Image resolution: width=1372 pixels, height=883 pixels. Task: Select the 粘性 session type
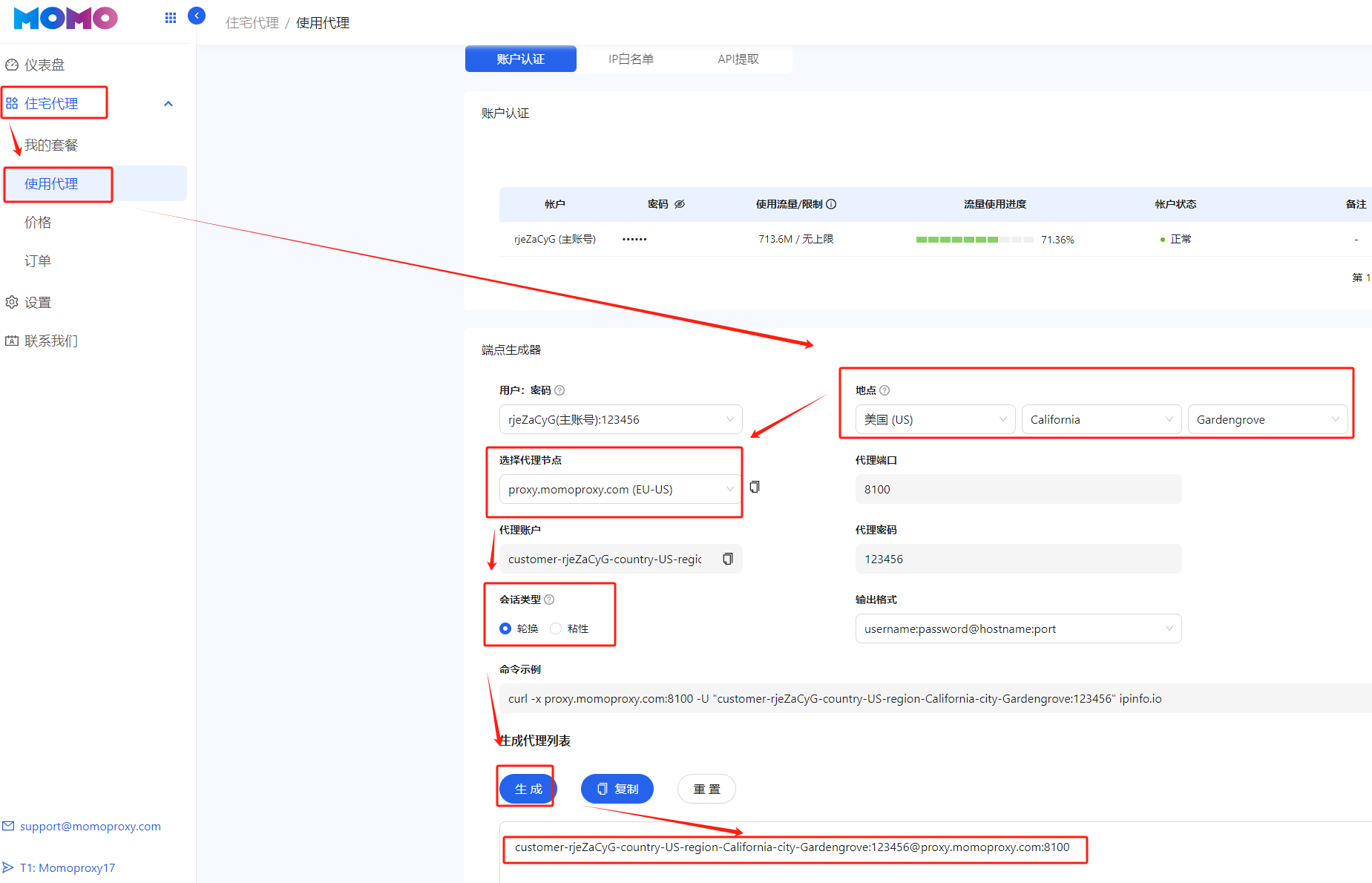pos(556,628)
